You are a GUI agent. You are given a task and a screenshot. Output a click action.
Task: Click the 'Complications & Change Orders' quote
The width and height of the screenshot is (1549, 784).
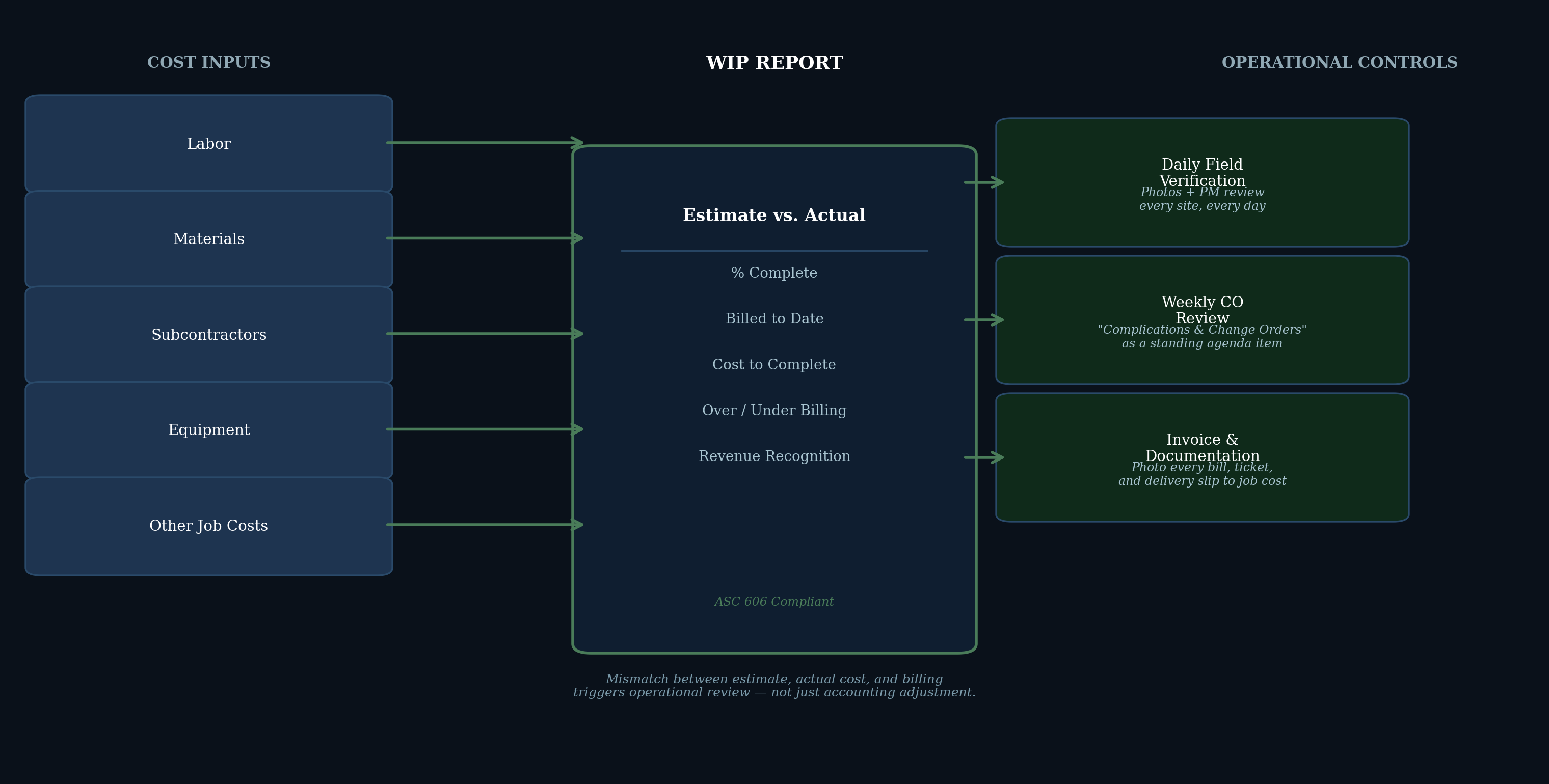coord(1203,330)
